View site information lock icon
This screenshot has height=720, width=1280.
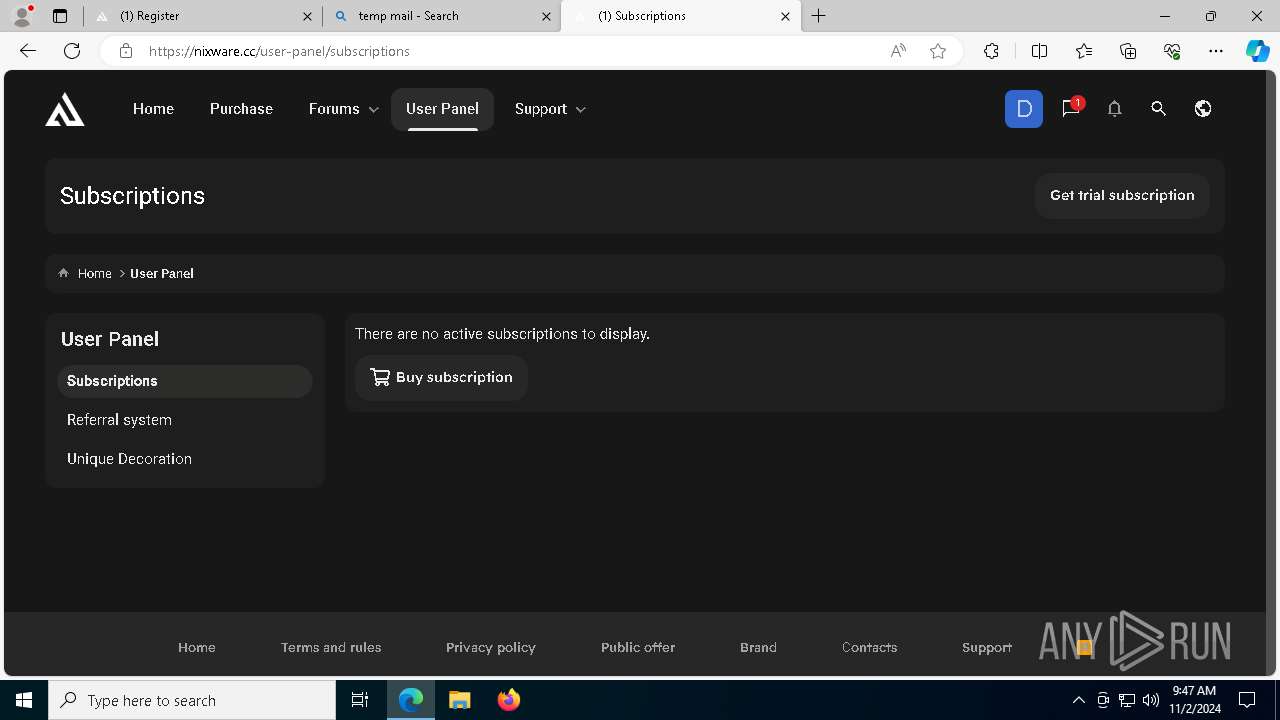125,51
